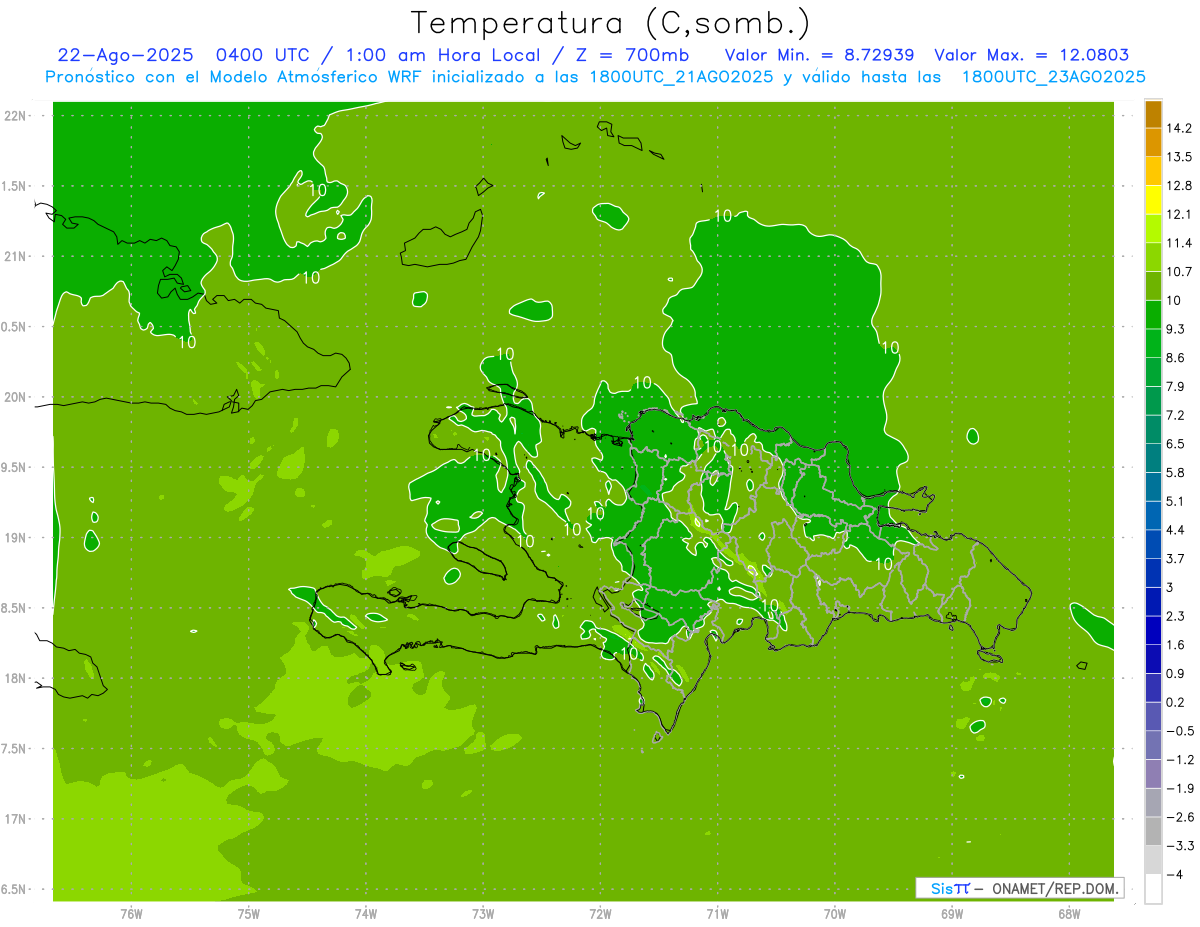
Task: Select the valid-until time '1800UTC_23AGO2025'
Action: [x=1053, y=77]
